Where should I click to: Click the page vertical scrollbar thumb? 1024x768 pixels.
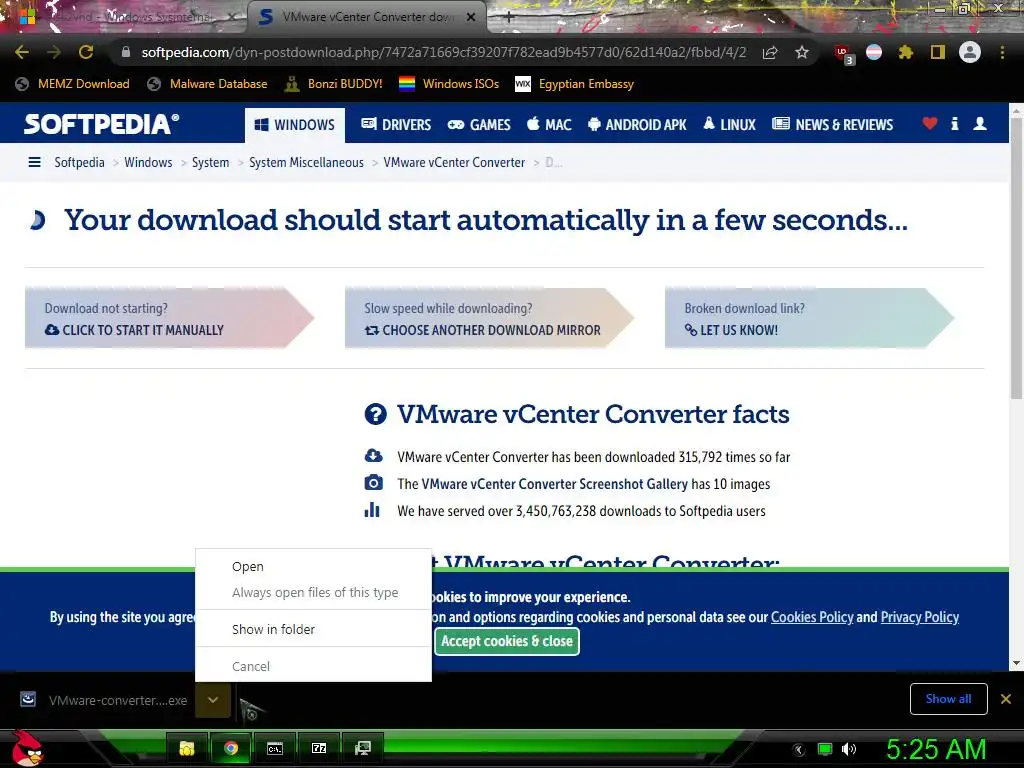pyautogui.click(x=1016, y=258)
